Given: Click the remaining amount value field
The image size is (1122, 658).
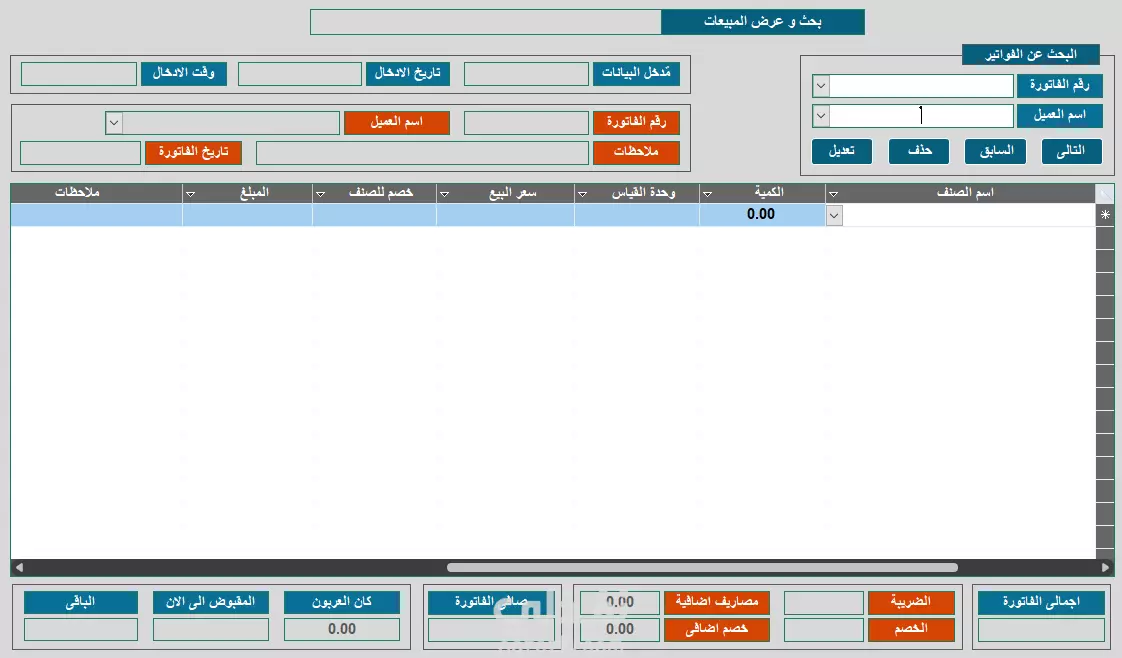Looking at the screenshot, I should click(81, 629).
